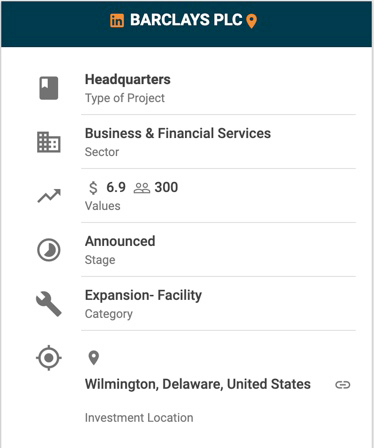Viewport: 374px width, 448px height.
Task: Select the book icon for Type of Project
Action: pos(49,88)
